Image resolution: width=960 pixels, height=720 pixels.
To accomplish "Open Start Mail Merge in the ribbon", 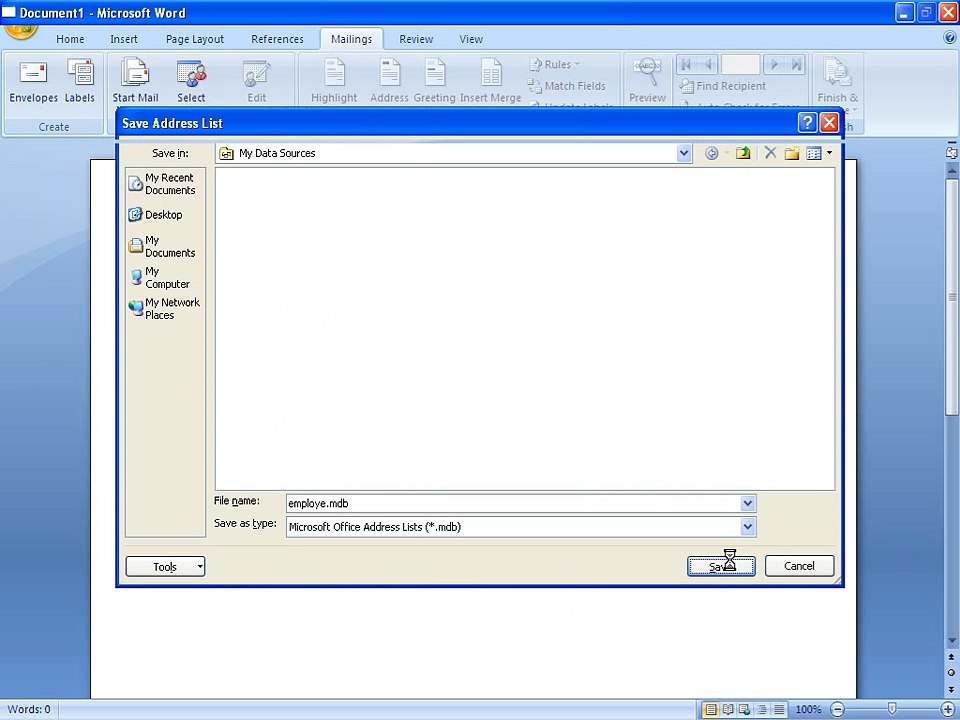I will pos(135,81).
